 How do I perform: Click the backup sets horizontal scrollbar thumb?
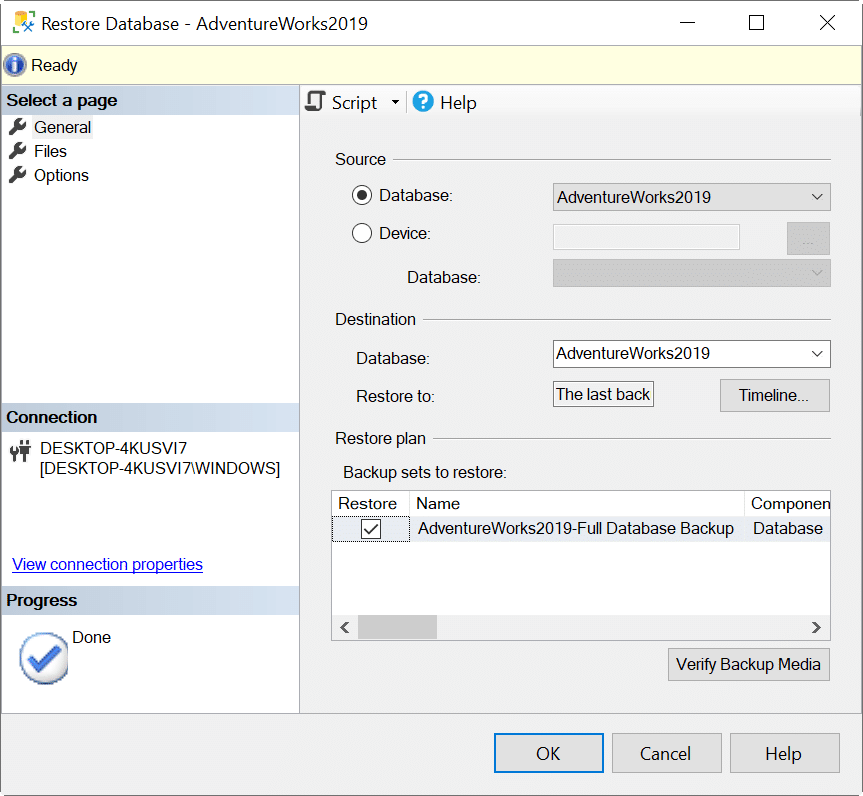click(x=397, y=627)
